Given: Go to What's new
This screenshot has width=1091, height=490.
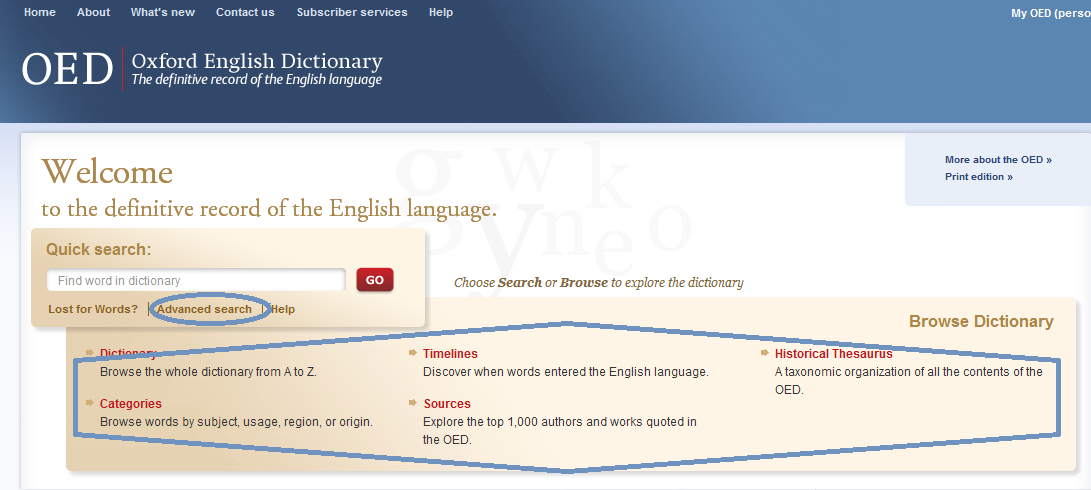Looking at the screenshot, I should 163,13.
